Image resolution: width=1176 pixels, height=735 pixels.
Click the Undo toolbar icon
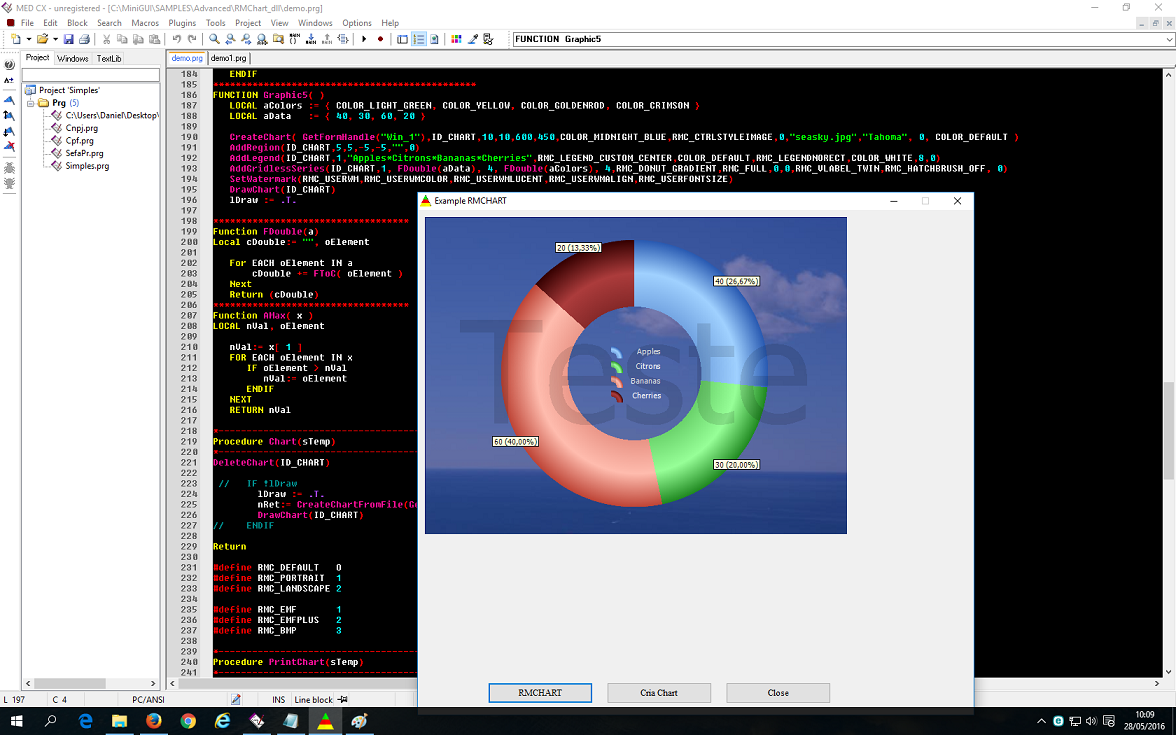click(x=177, y=39)
